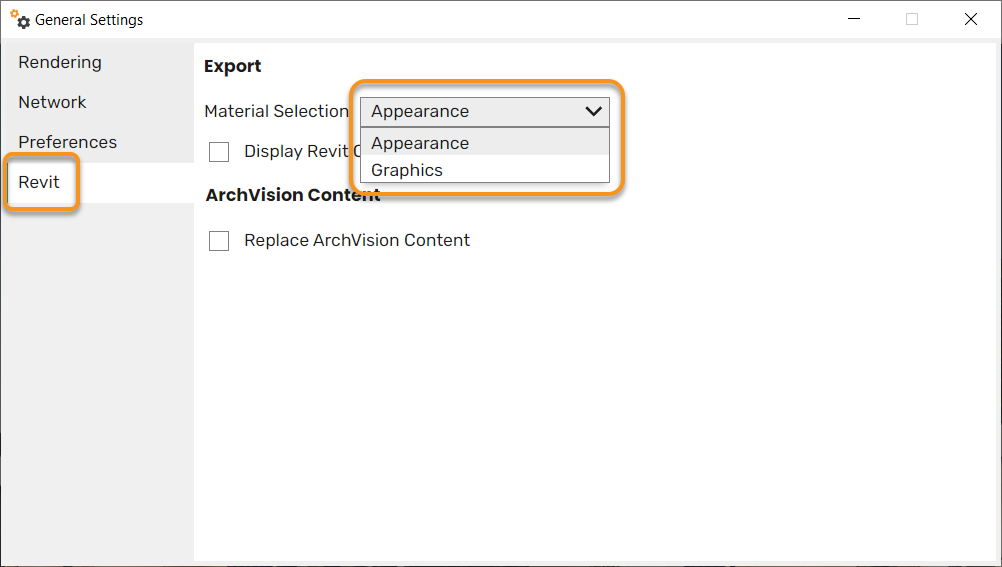Go to the Preferences tab

68,142
